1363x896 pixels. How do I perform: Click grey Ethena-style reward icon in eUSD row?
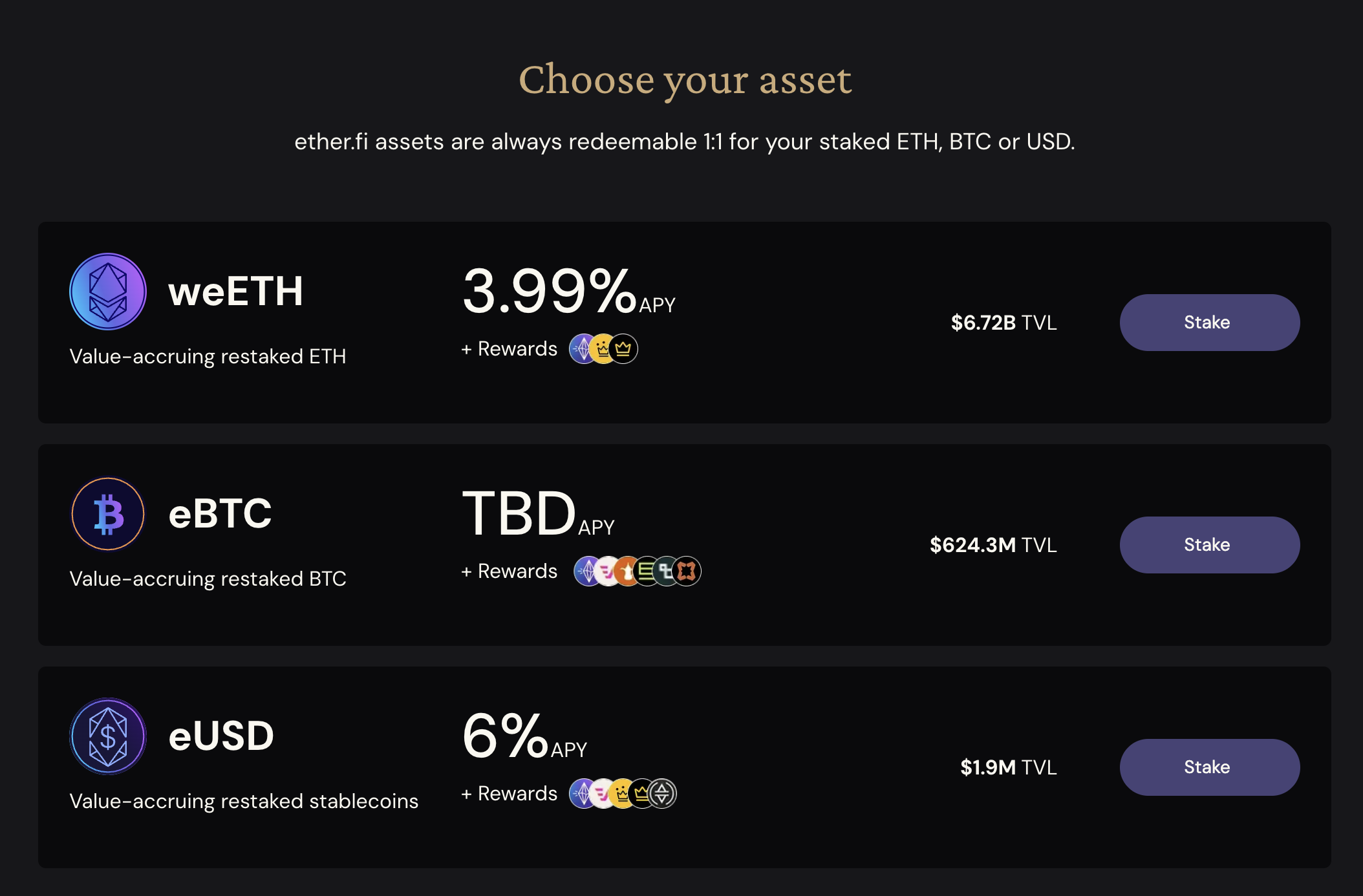click(x=663, y=794)
